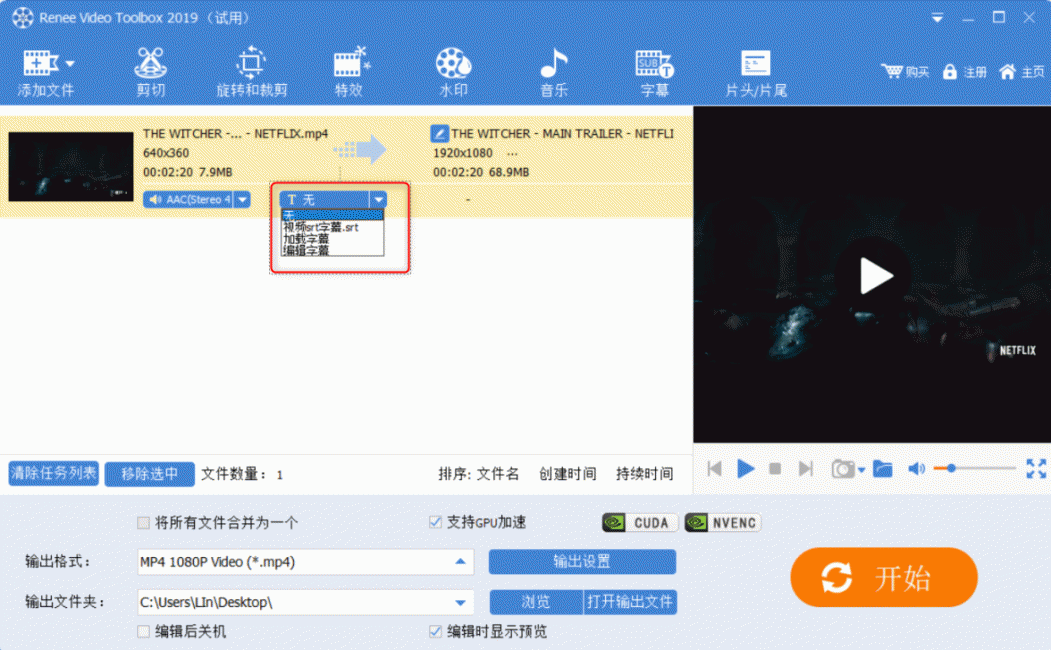
Task: Sort by 创建时间
Action: (x=568, y=474)
